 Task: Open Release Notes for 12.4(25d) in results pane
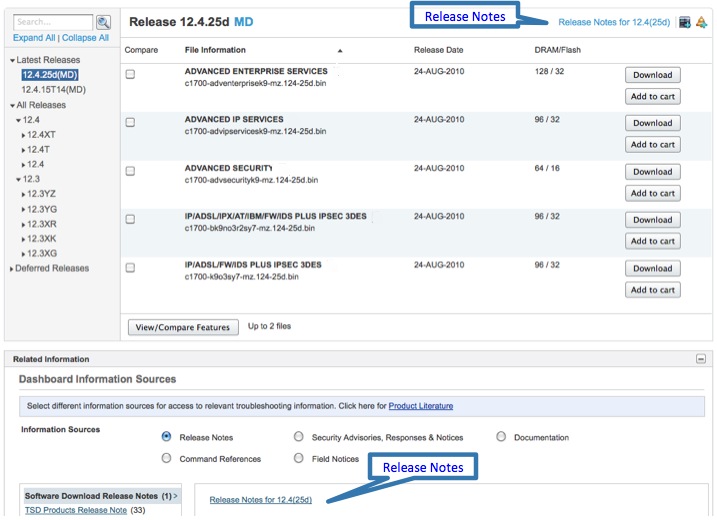click(x=261, y=499)
